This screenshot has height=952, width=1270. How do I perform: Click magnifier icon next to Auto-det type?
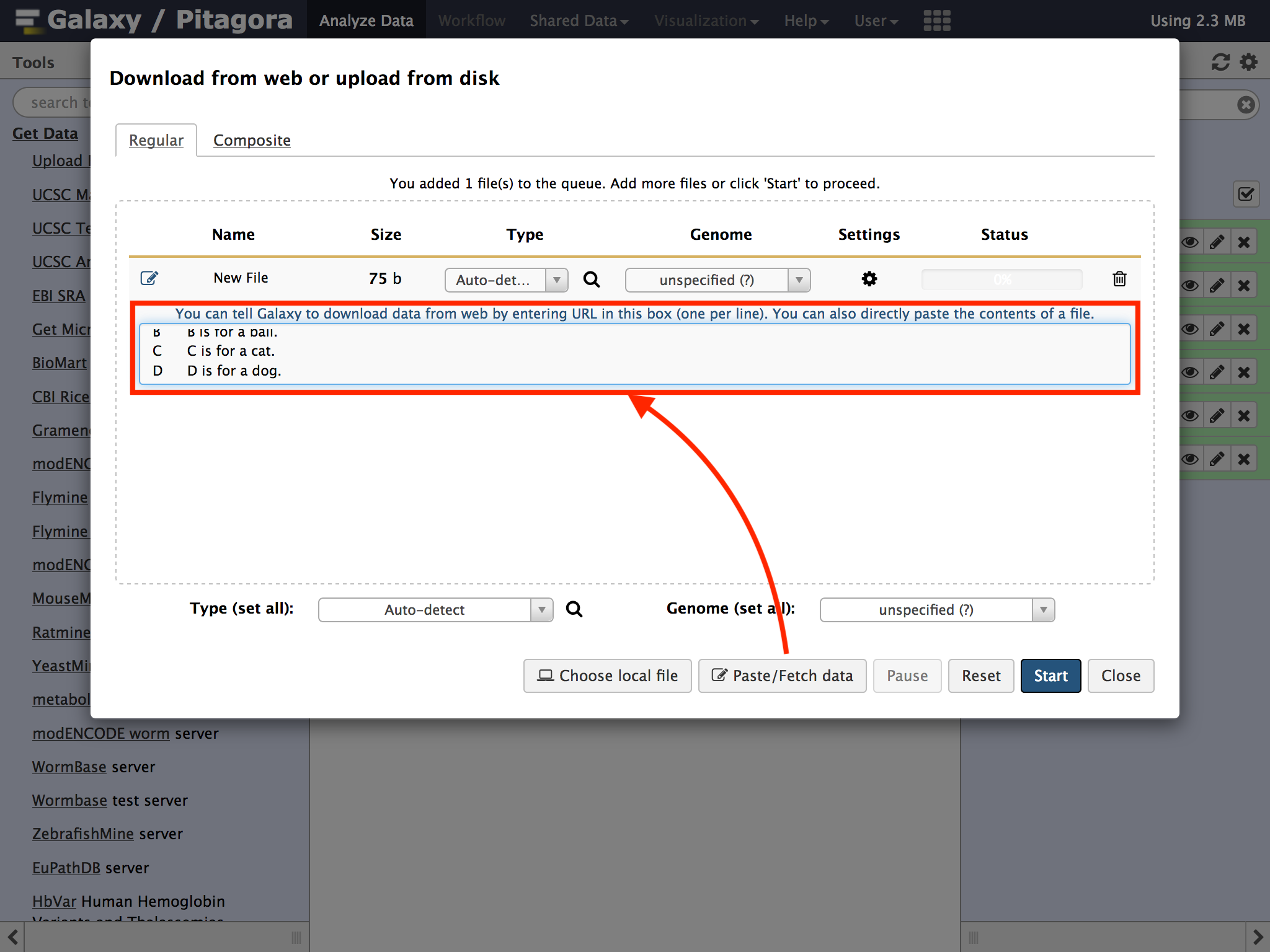point(592,280)
